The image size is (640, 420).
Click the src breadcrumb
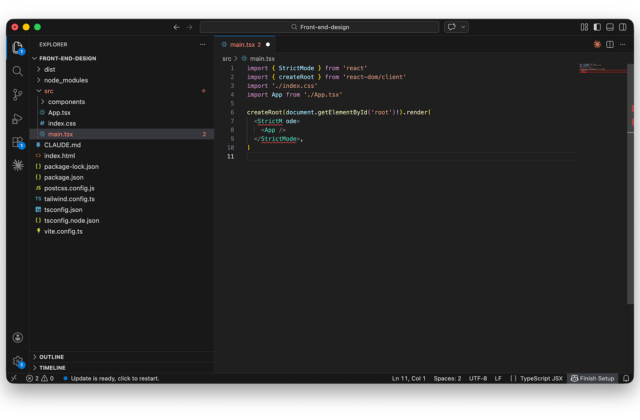point(227,59)
